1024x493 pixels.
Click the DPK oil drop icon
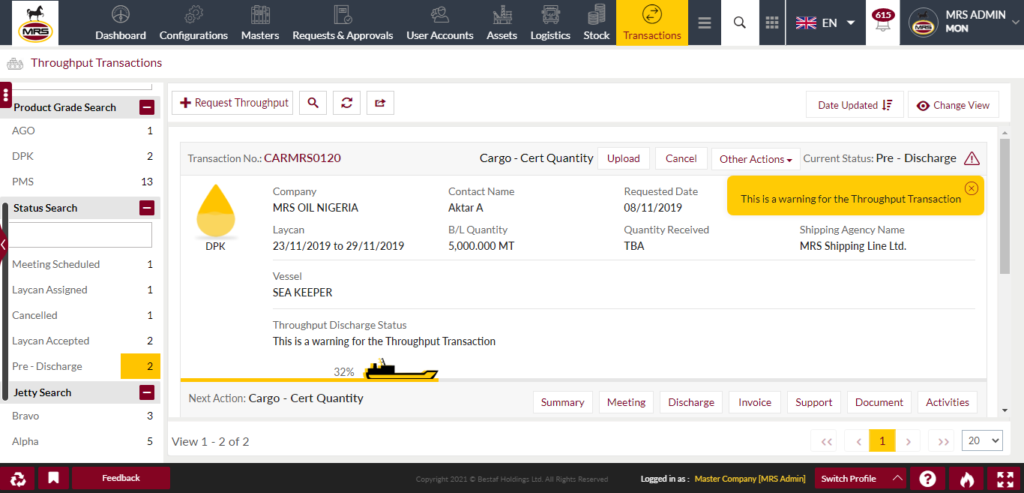click(x=215, y=210)
